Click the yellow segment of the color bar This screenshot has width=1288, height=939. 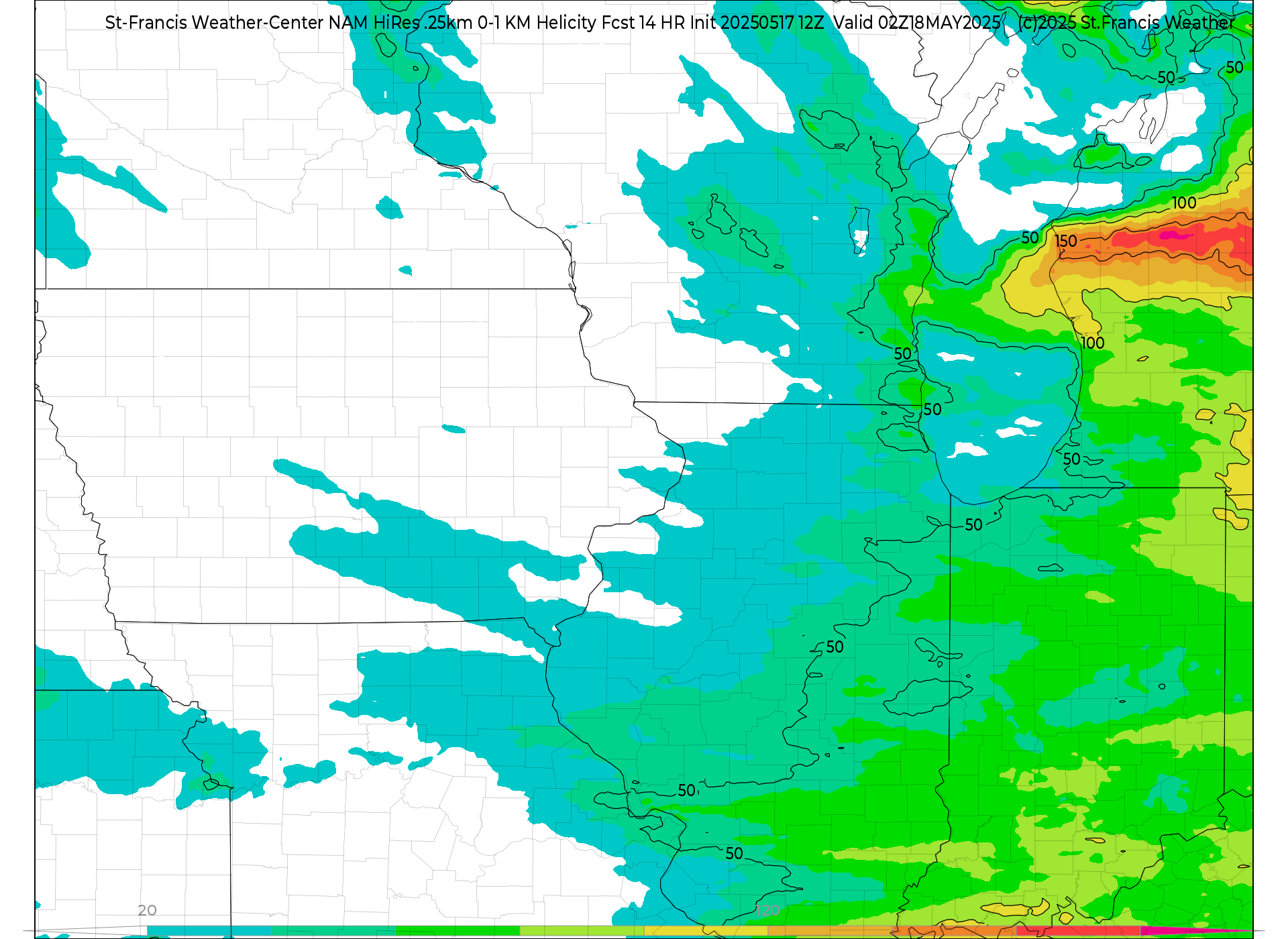point(706,930)
